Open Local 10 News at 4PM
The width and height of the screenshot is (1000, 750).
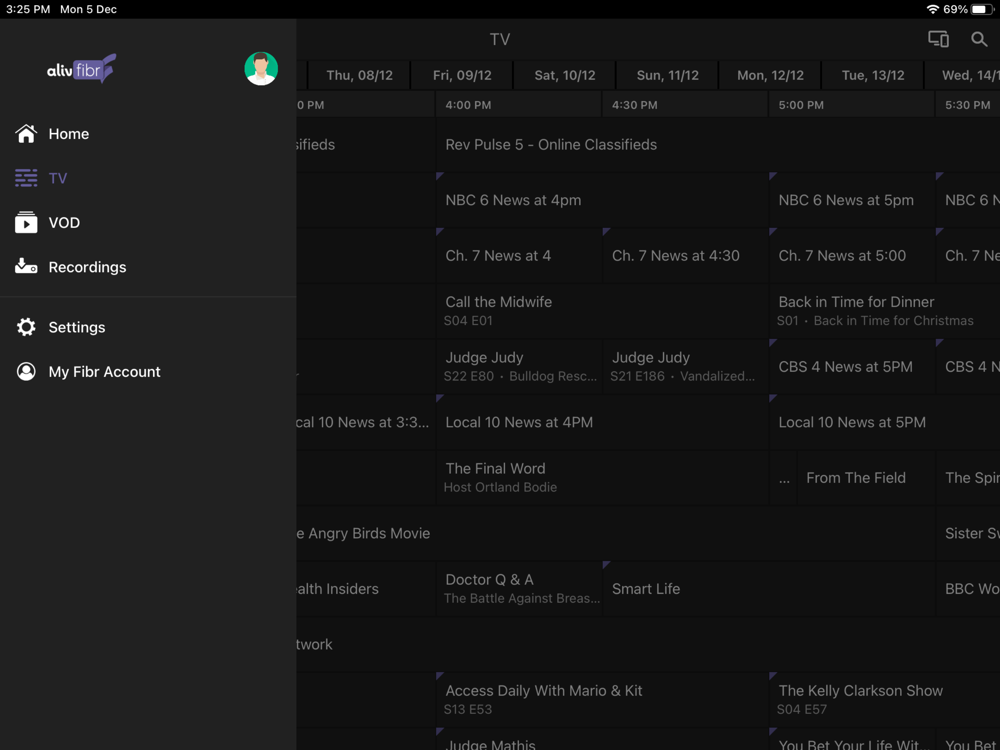[x=603, y=422]
